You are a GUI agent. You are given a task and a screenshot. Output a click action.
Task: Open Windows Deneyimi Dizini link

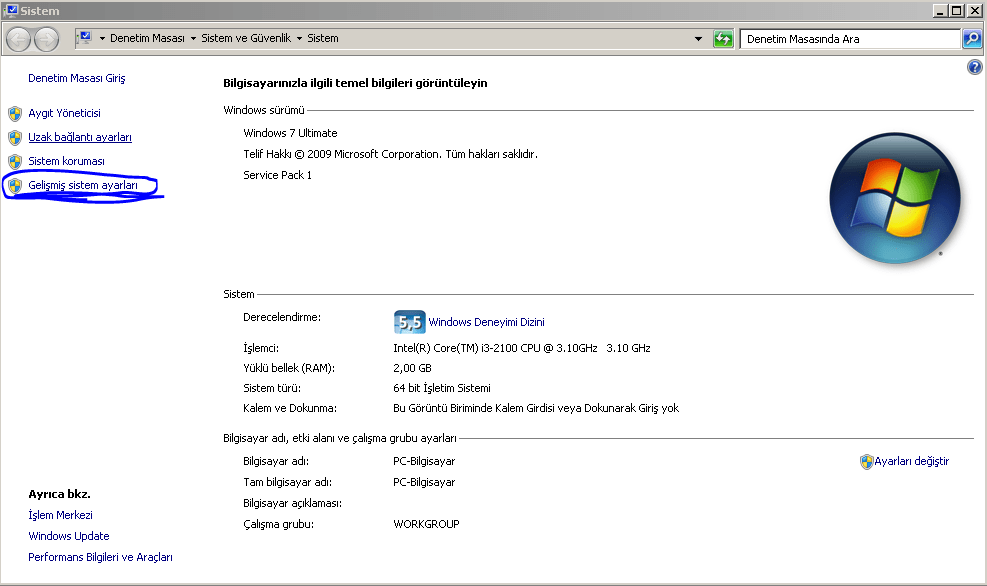487,322
